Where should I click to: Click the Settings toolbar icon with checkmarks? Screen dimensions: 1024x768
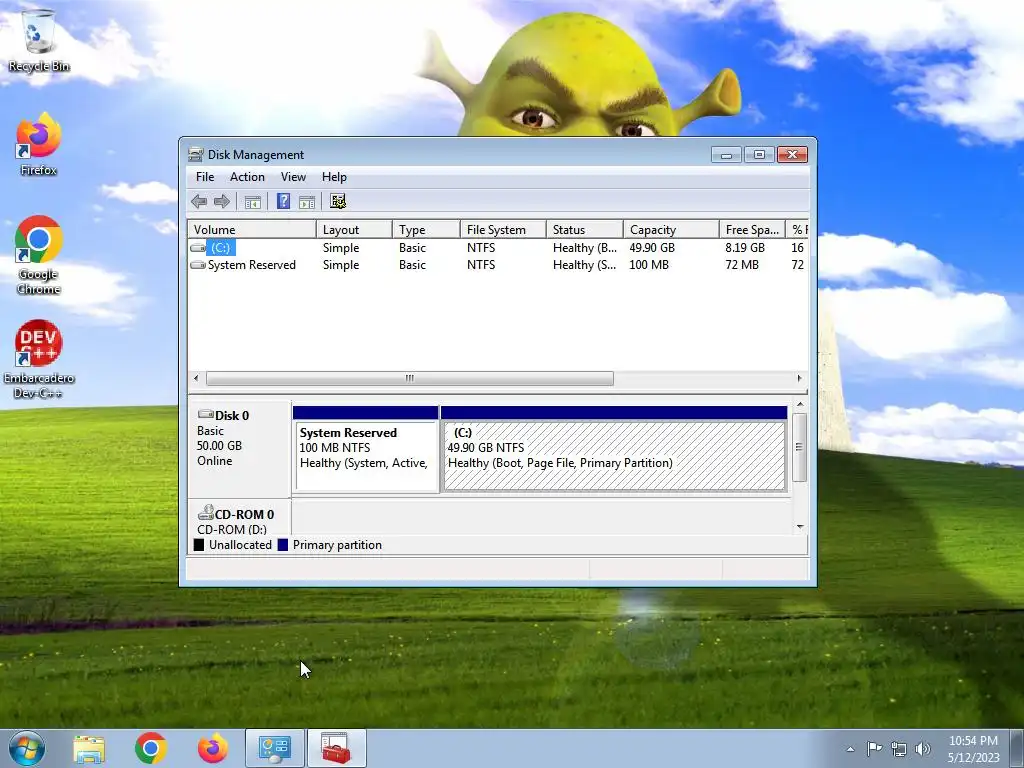pyautogui.click(x=338, y=201)
